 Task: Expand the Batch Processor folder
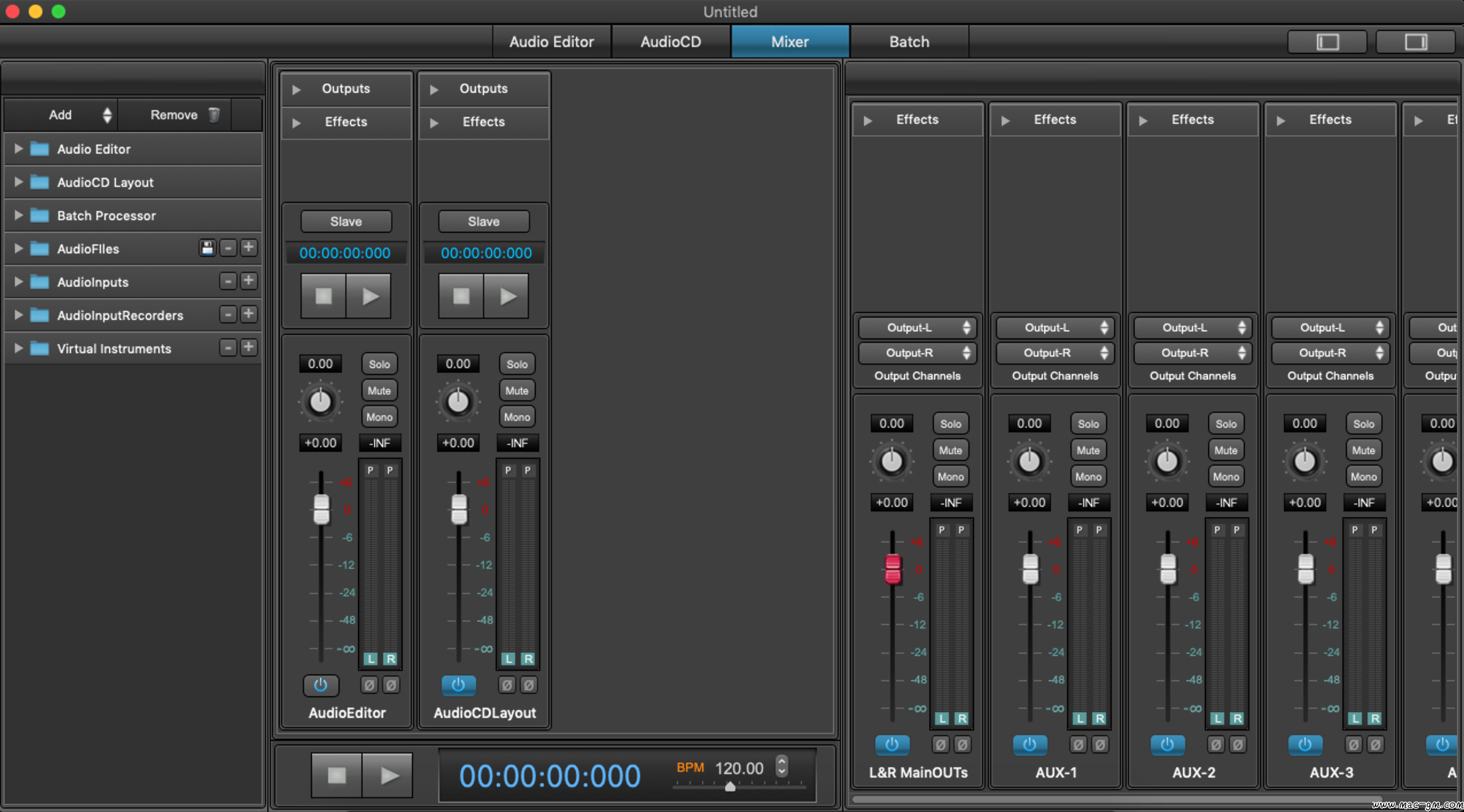tap(18, 215)
